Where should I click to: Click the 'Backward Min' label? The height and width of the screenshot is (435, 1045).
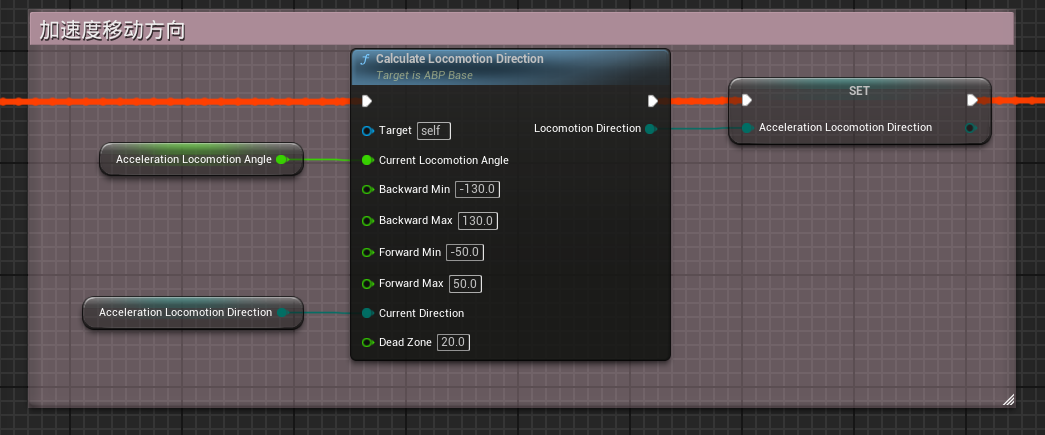415,189
